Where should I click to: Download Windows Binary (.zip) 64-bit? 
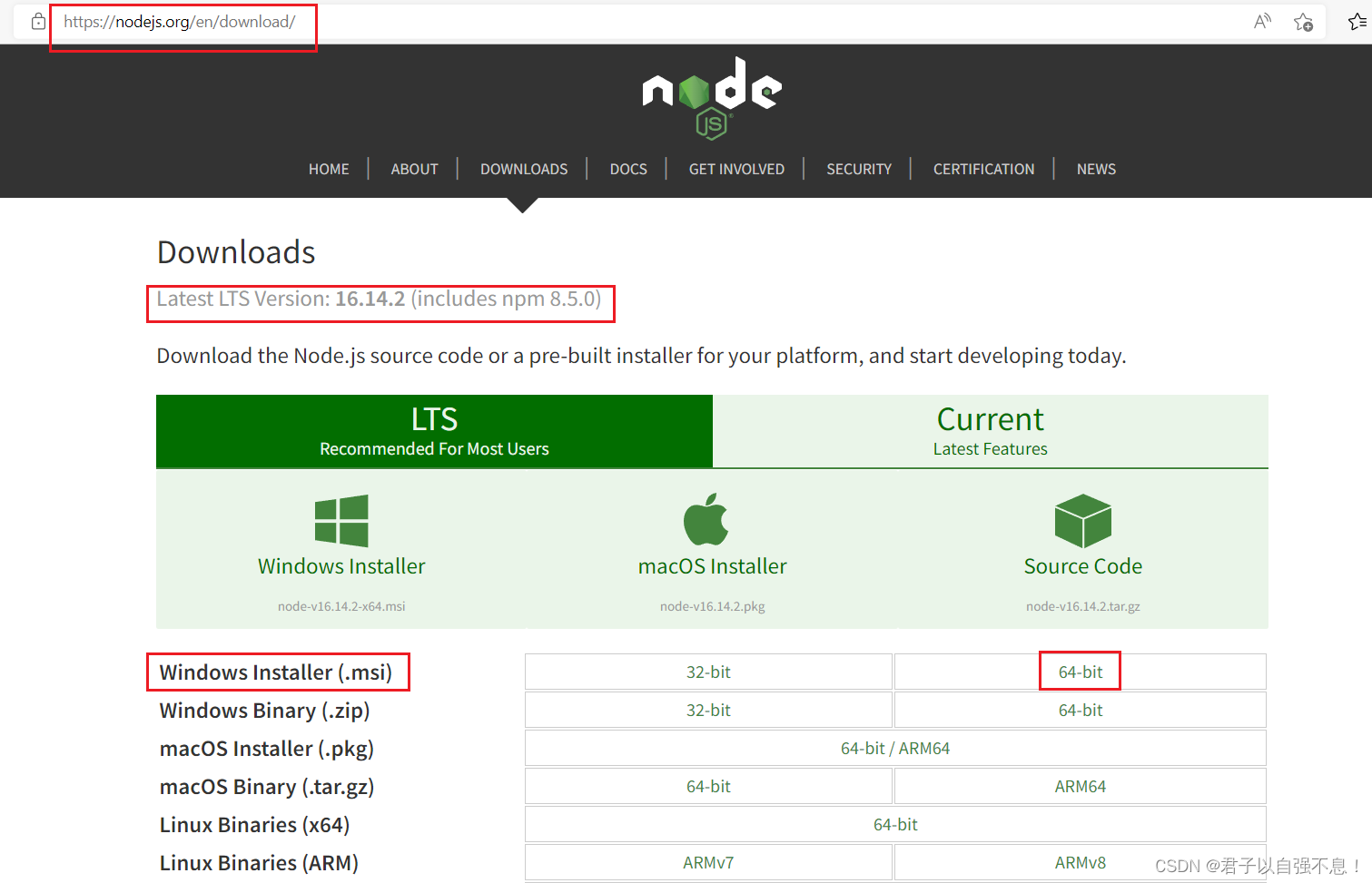click(x=1081, y=711)
